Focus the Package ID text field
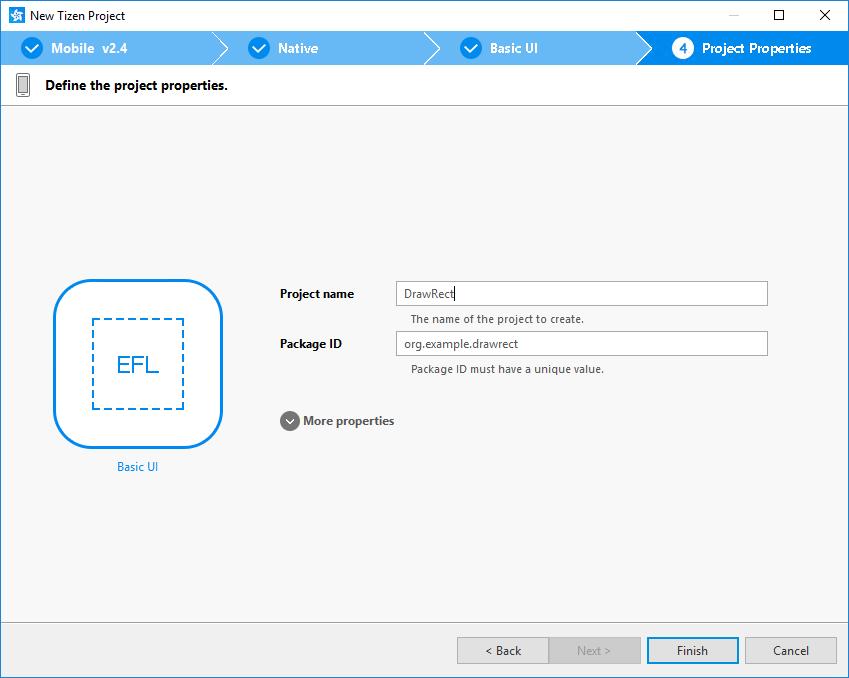Image resolution: width=849 pixels, height=678 pixels. 581,344
